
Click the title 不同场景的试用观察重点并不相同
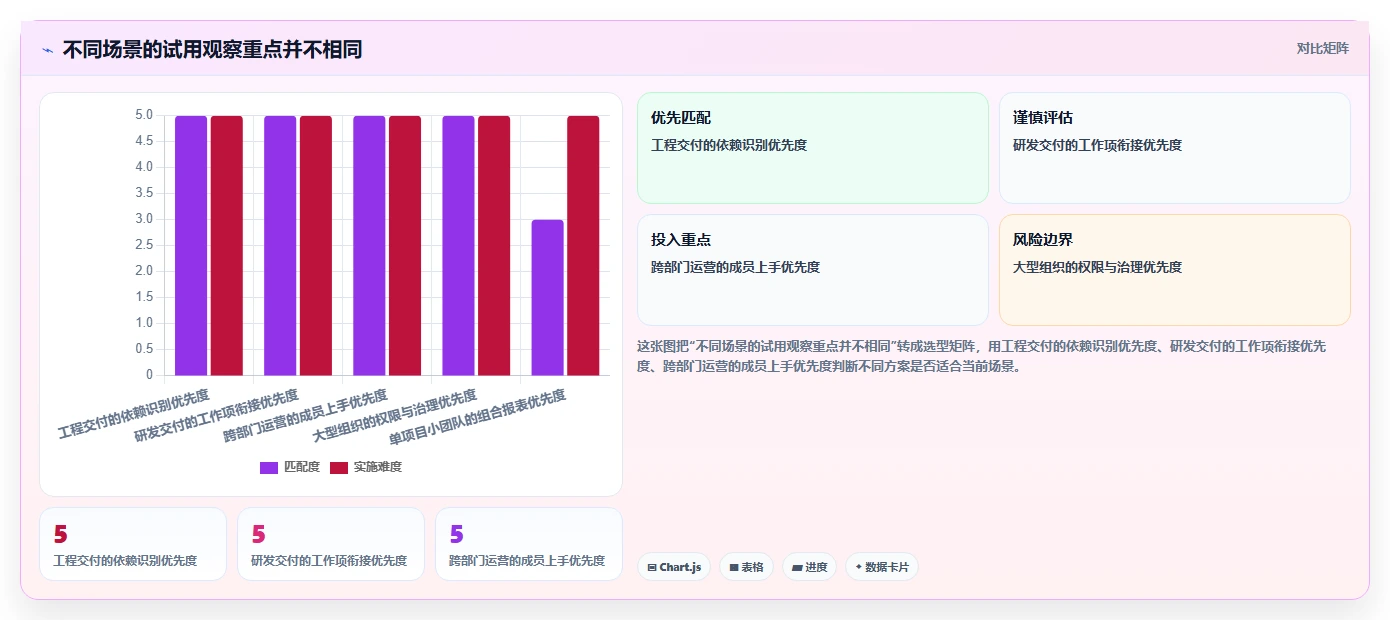click(212, 49)
